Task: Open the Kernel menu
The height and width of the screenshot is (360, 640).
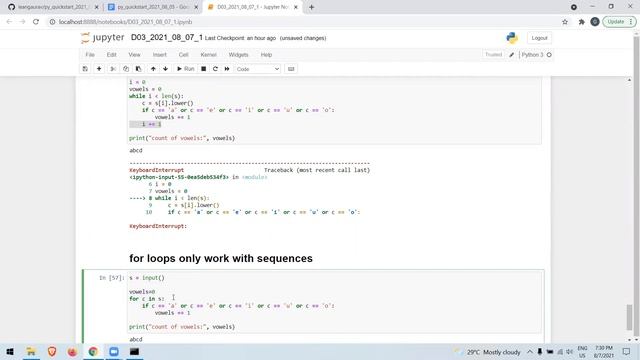Action: coord(208,55)
